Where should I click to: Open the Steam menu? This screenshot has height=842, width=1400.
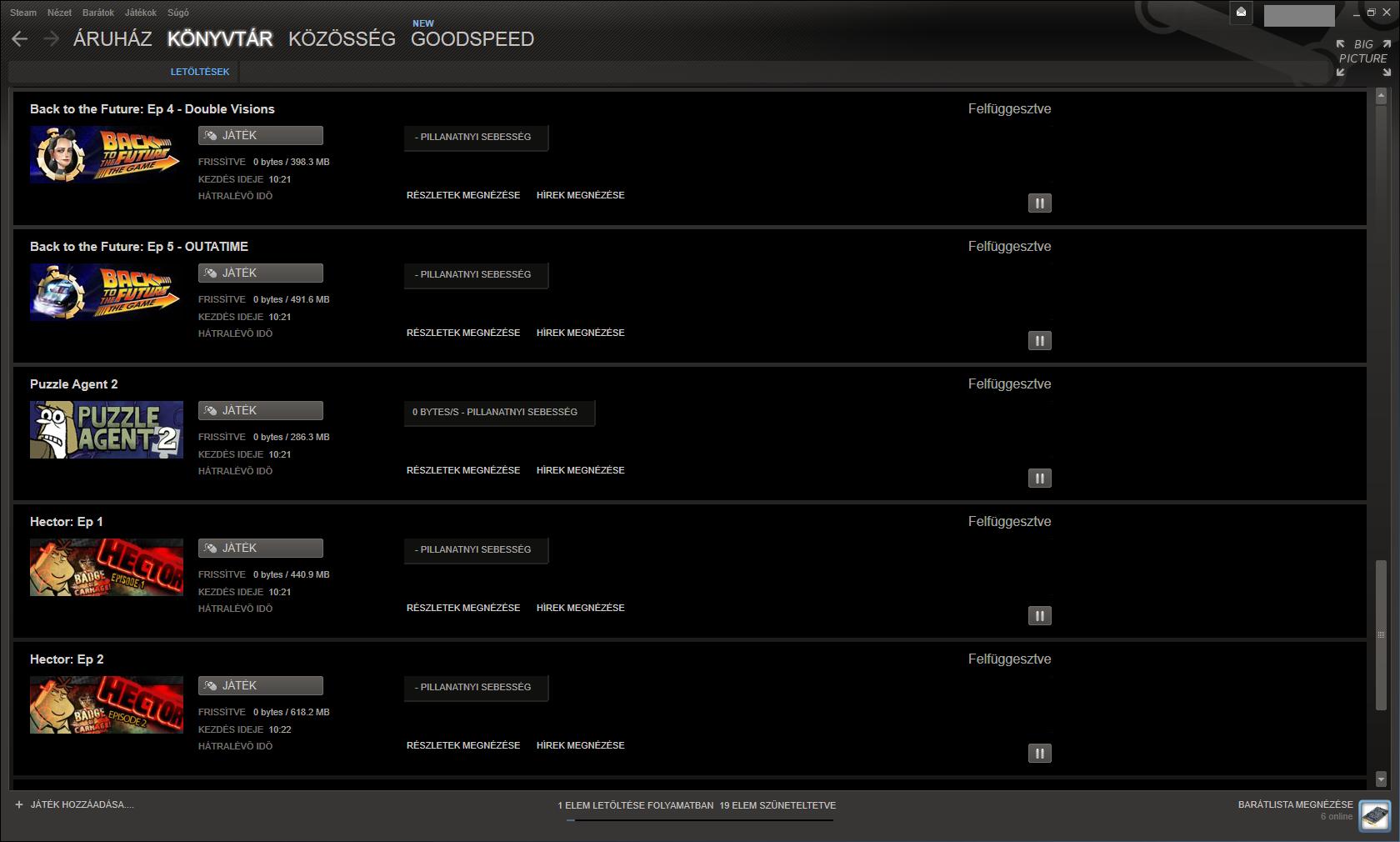pyautogui.click(x=23, y=13)
